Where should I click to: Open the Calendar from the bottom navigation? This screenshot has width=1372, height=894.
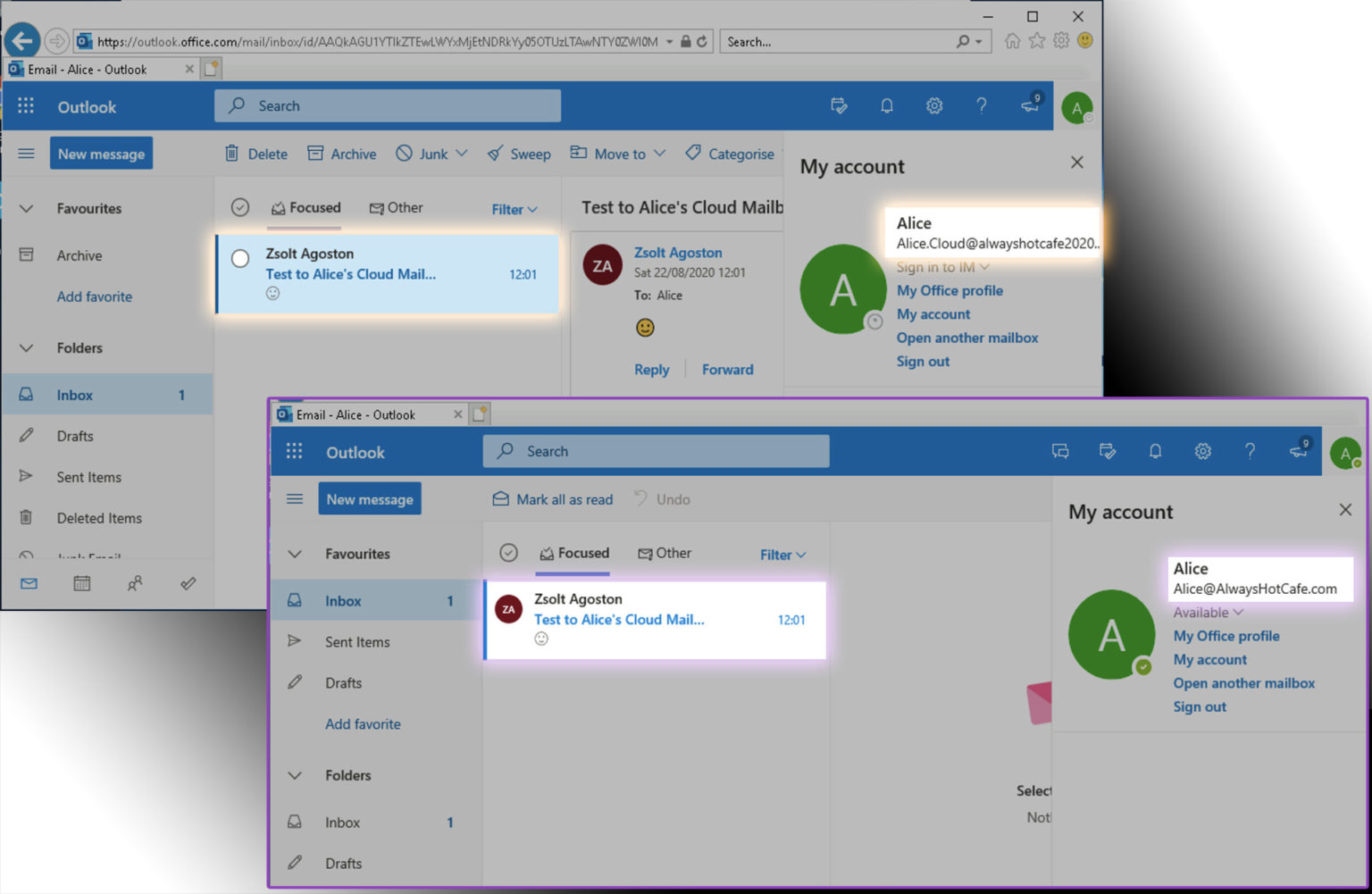[x=81, y=583]
